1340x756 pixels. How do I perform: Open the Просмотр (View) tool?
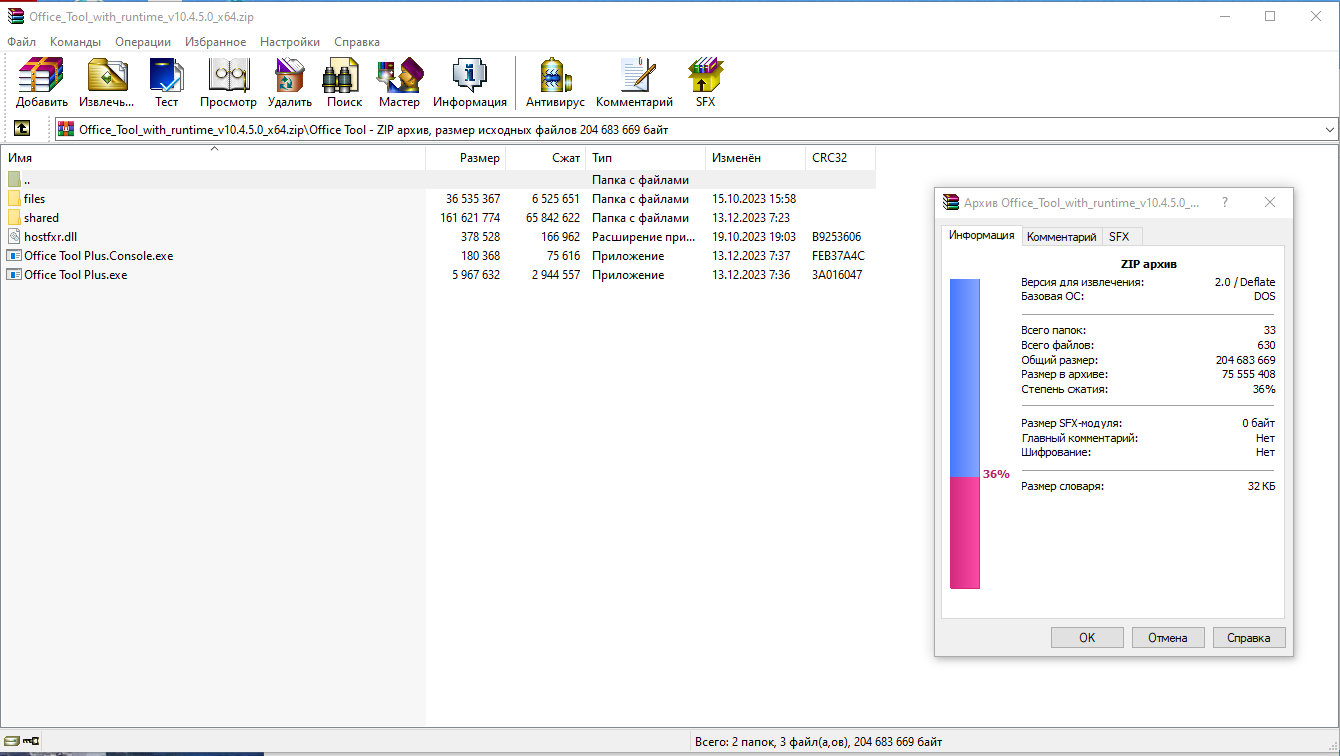[x=228, y=83]
